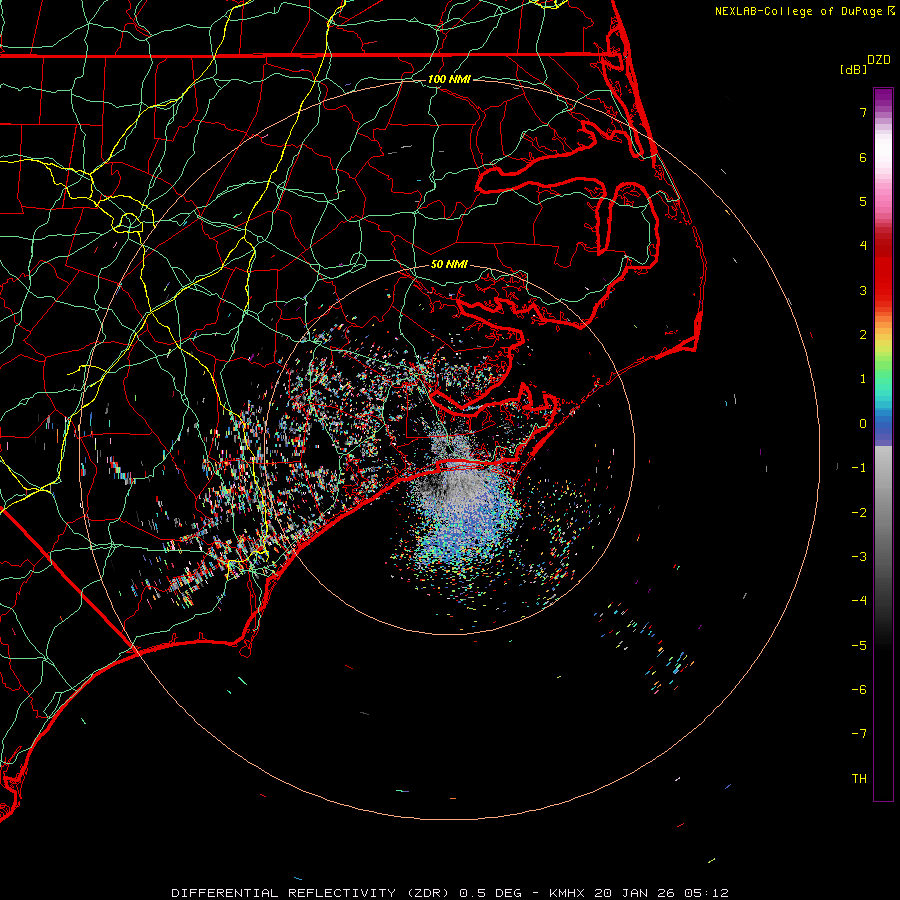Click the 4 dB legend value

[x=863, y=246]
